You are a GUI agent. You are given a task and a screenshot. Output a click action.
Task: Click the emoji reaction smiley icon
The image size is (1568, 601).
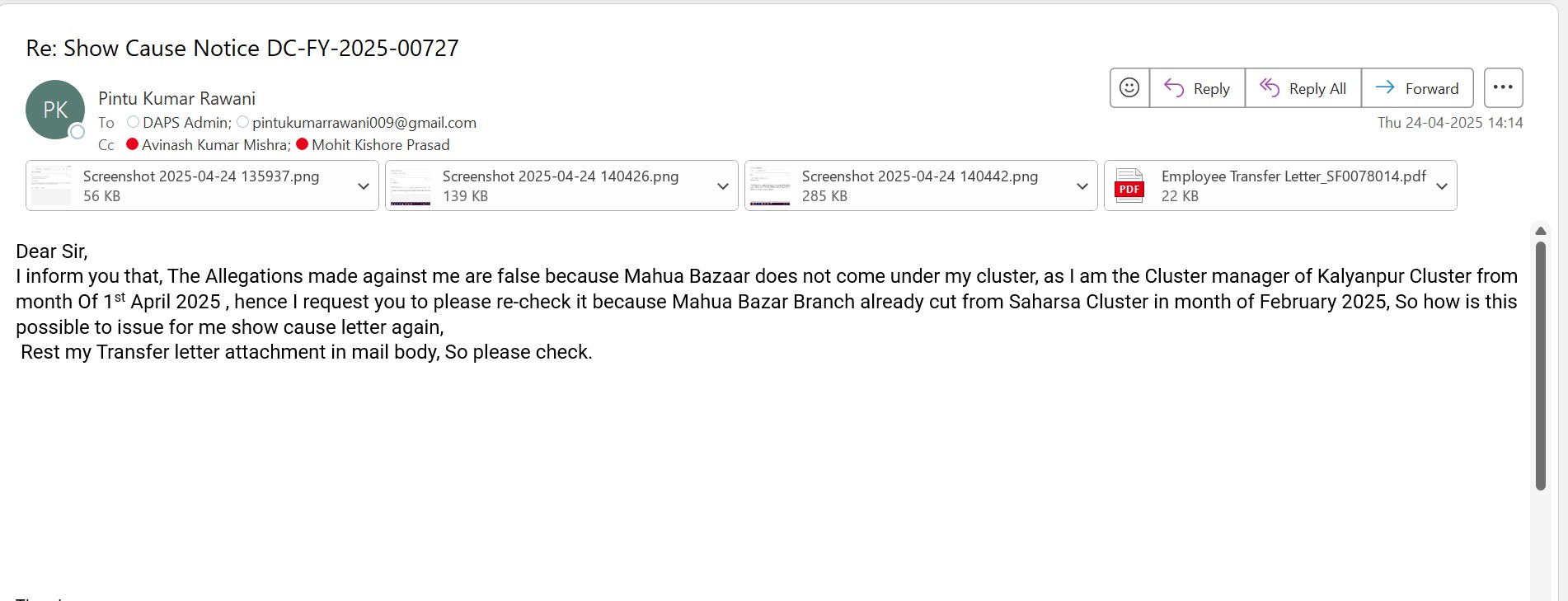coord(1129,87)
